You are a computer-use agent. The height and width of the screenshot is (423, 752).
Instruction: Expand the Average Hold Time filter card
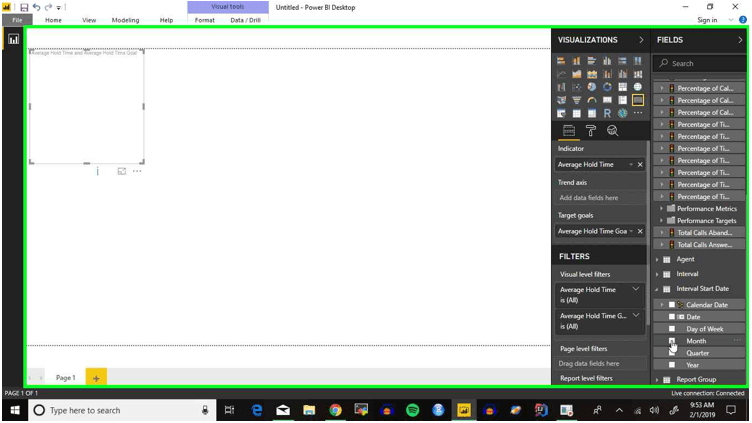point(636,289)
